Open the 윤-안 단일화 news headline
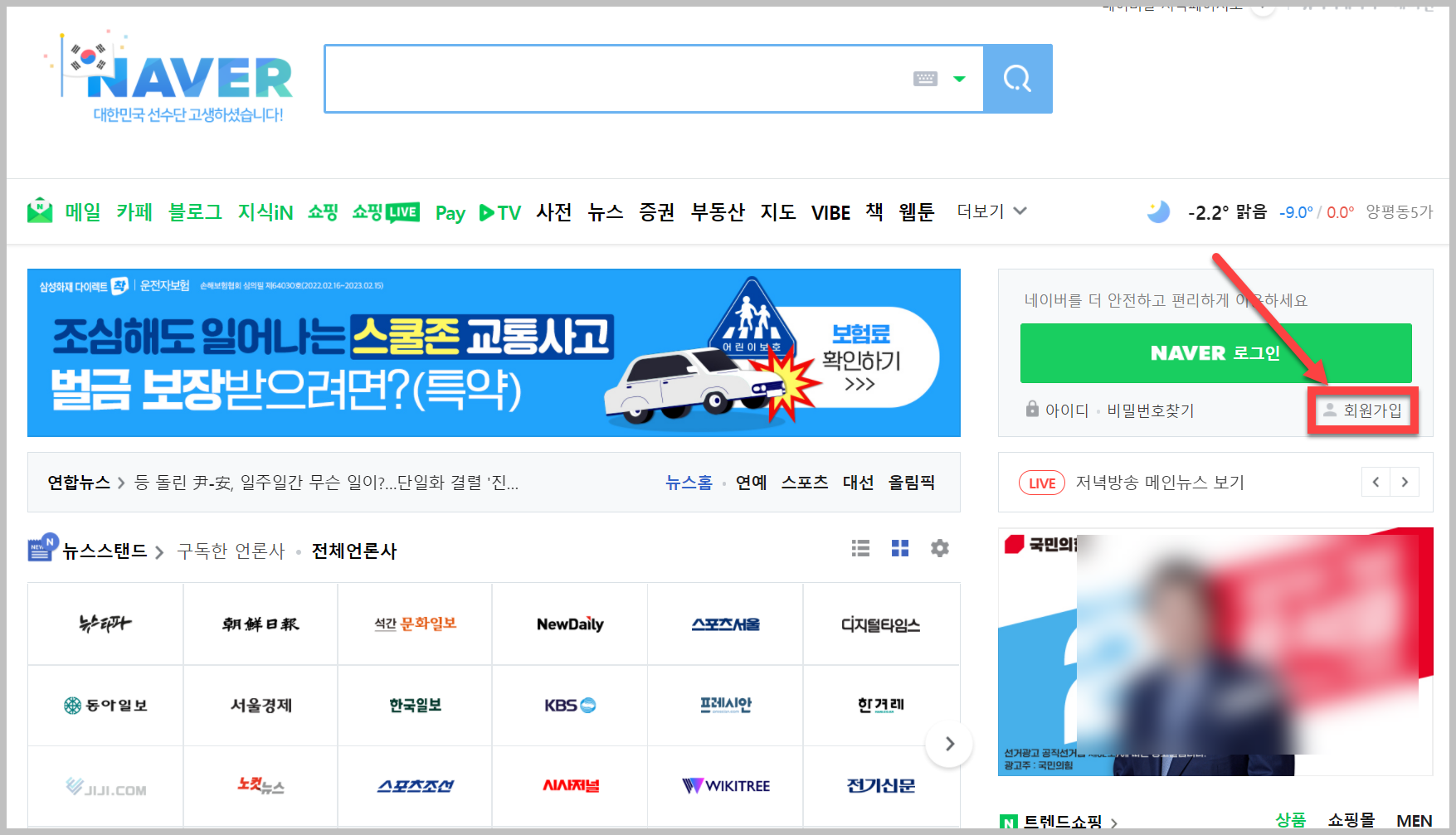This screenshot has height=835, width=1456. coord(326,483)
